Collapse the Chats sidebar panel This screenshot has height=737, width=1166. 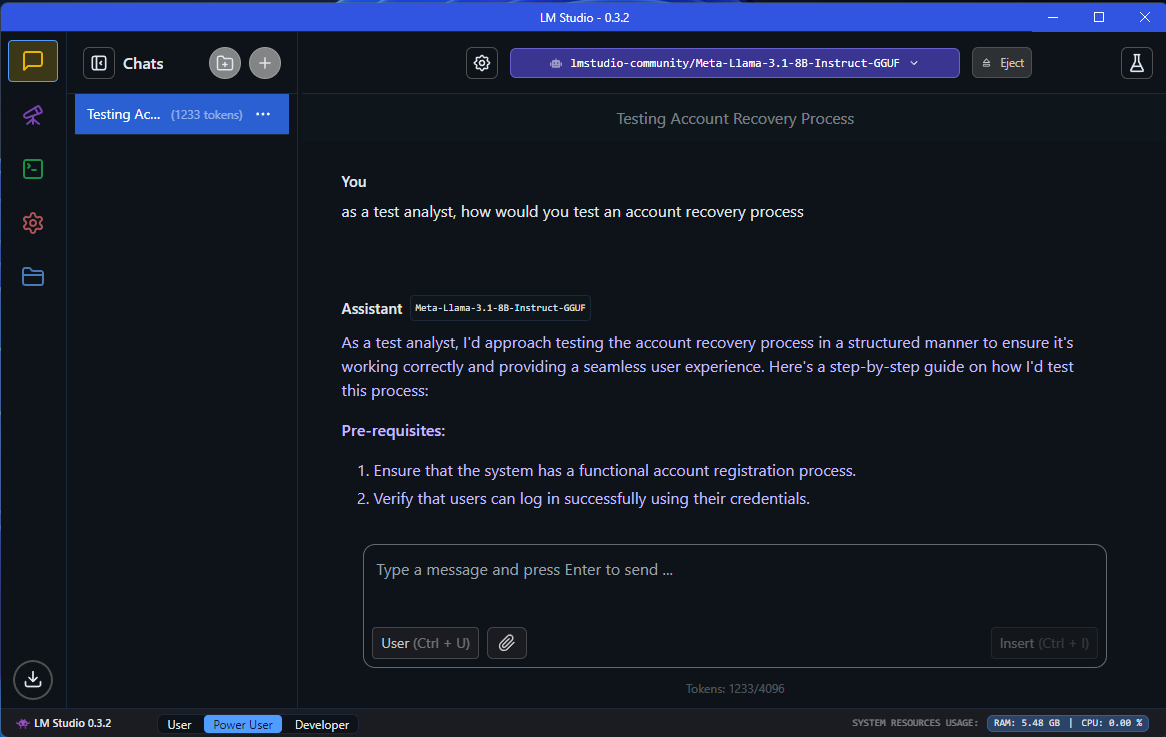point(99,63)
